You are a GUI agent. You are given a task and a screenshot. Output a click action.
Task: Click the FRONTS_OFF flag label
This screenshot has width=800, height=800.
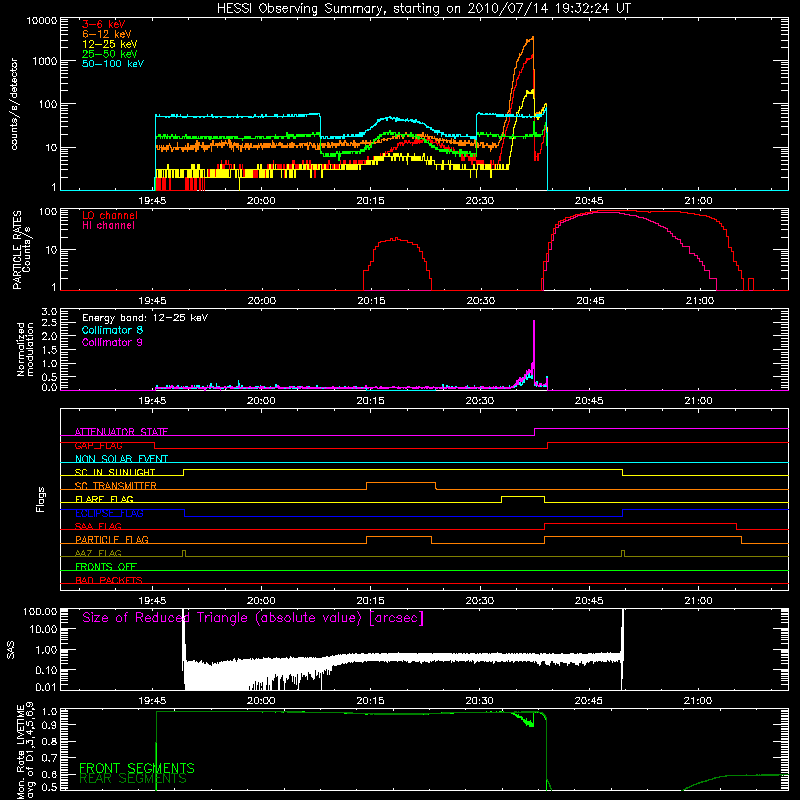tap(106, 566)
